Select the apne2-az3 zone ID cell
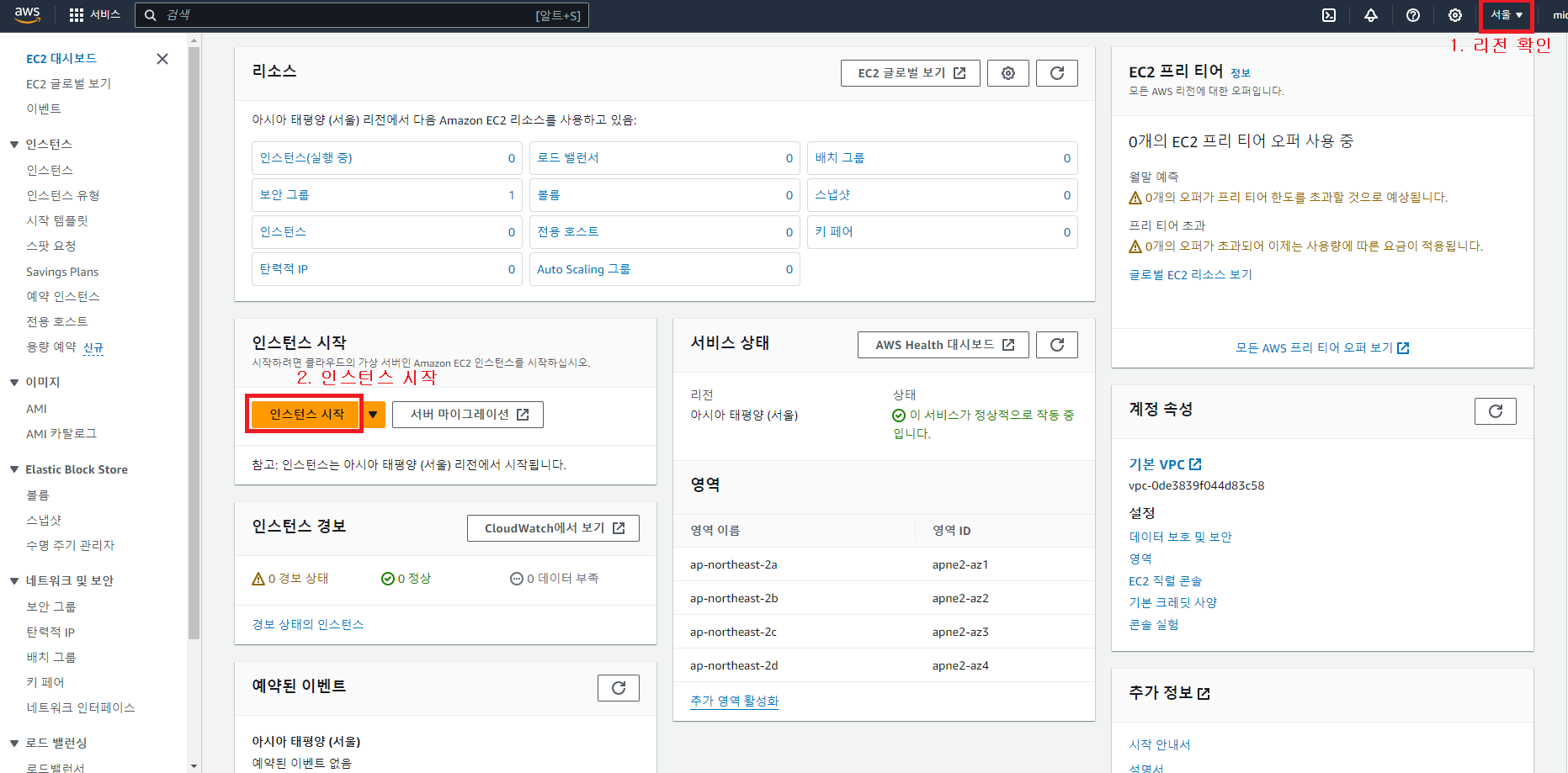The width and height of the screenshot is (1568, 773). (960, 633)
